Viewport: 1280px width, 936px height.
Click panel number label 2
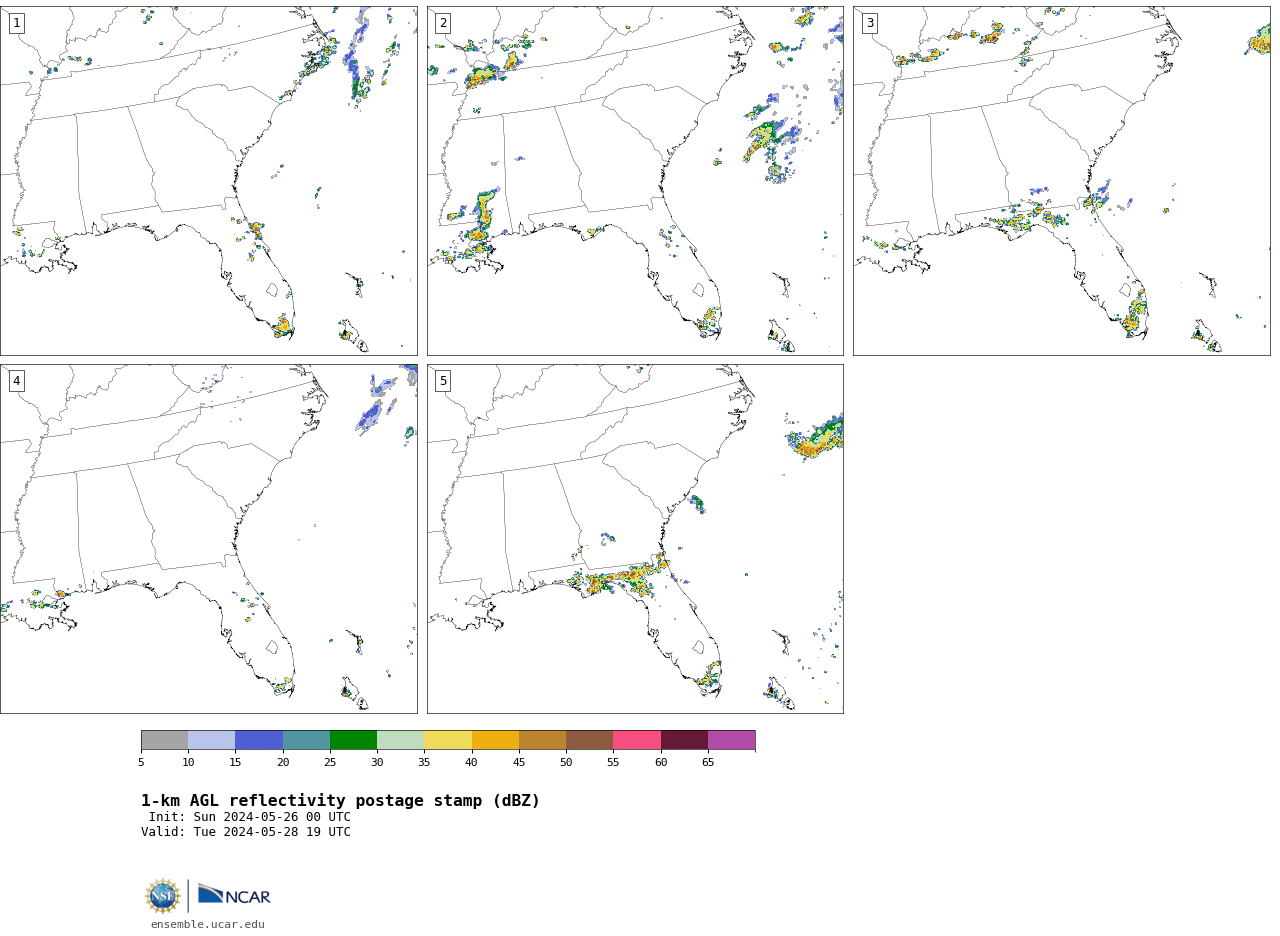tap(443, 23)
